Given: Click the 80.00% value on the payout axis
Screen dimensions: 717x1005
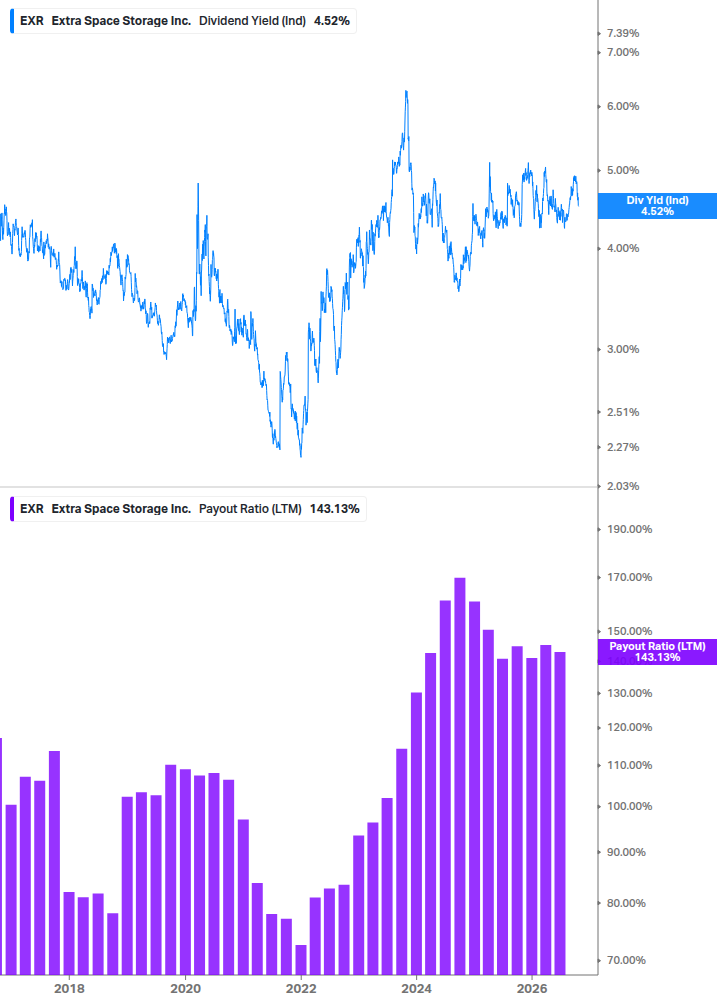Looking at the screenshot, I should point(629,903).
